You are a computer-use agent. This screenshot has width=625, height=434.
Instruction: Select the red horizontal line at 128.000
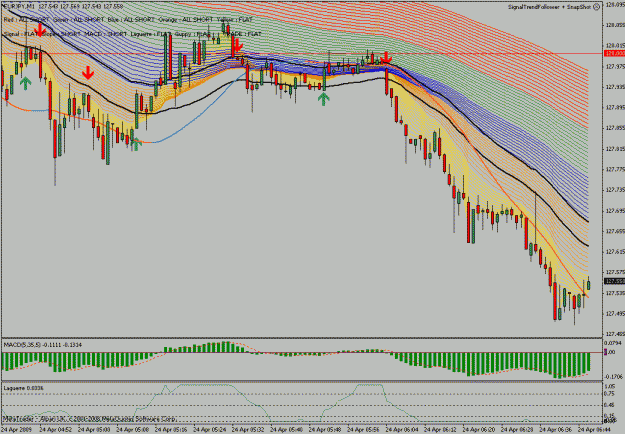303,53
